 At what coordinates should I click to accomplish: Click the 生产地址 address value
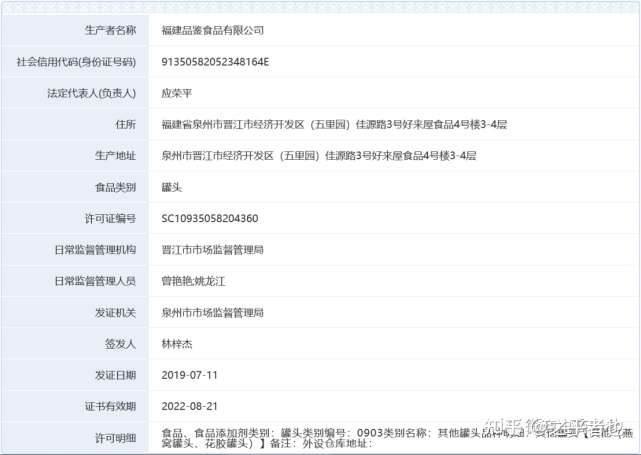[319, 156]
